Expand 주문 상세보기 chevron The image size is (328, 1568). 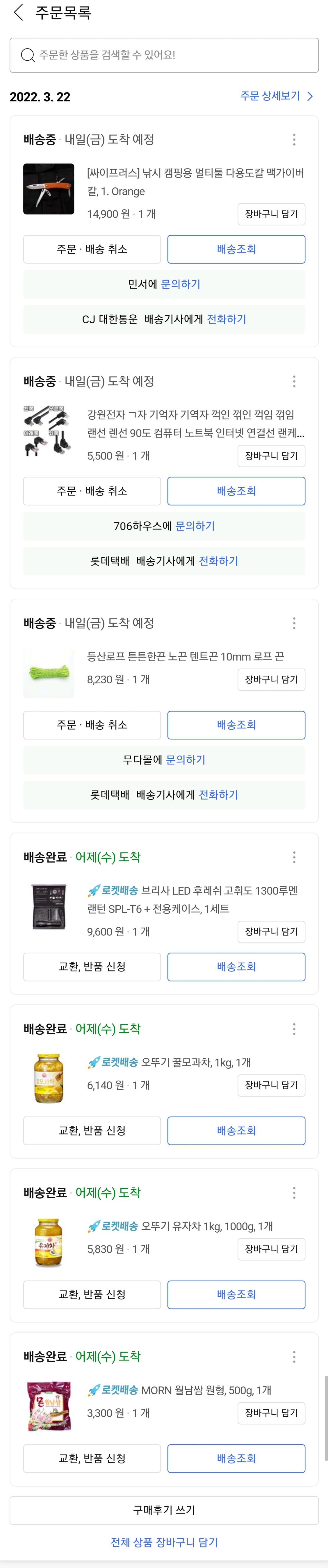(310, 96)
